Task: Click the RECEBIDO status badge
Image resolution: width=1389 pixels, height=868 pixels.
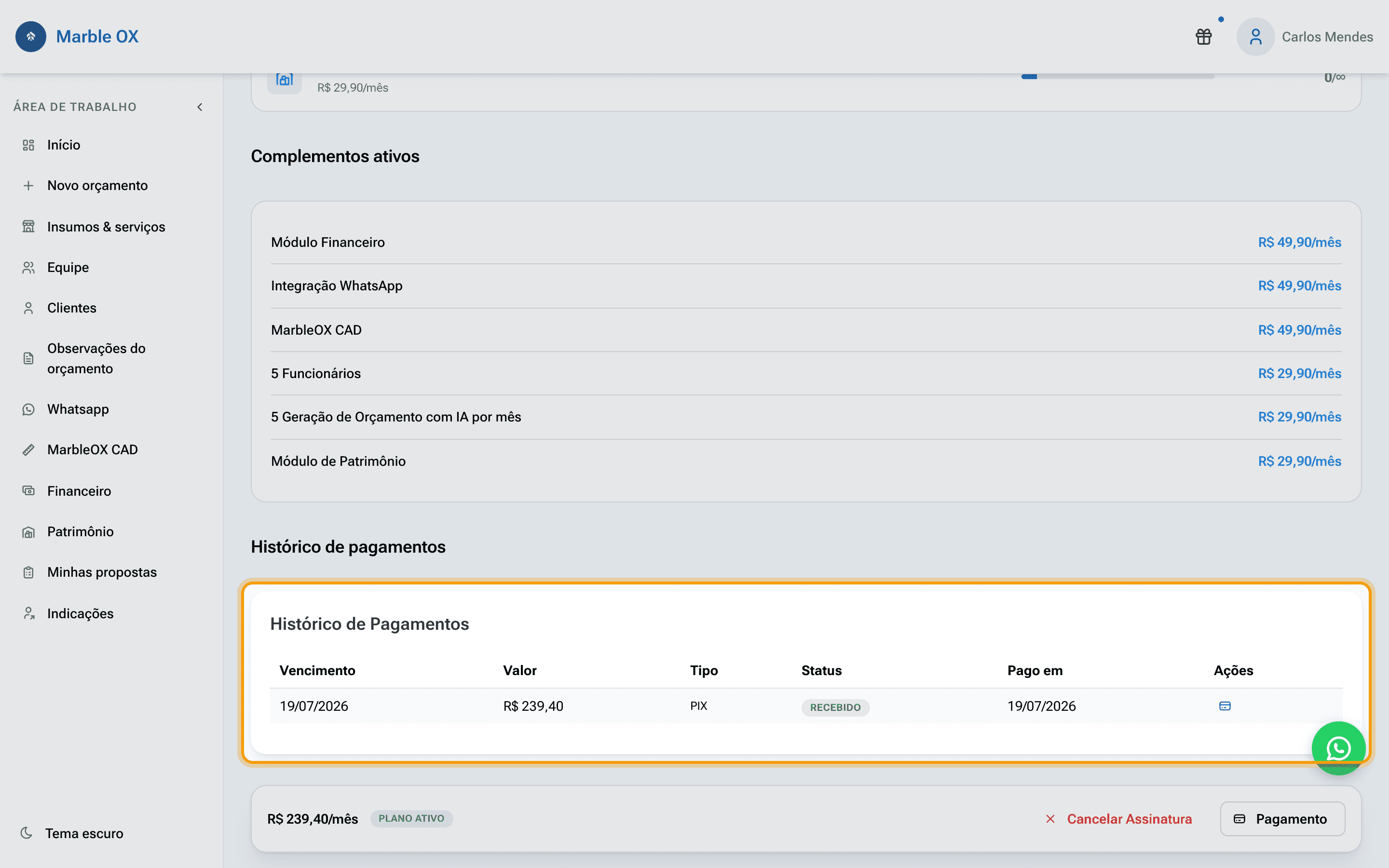Action: [835, 707]
